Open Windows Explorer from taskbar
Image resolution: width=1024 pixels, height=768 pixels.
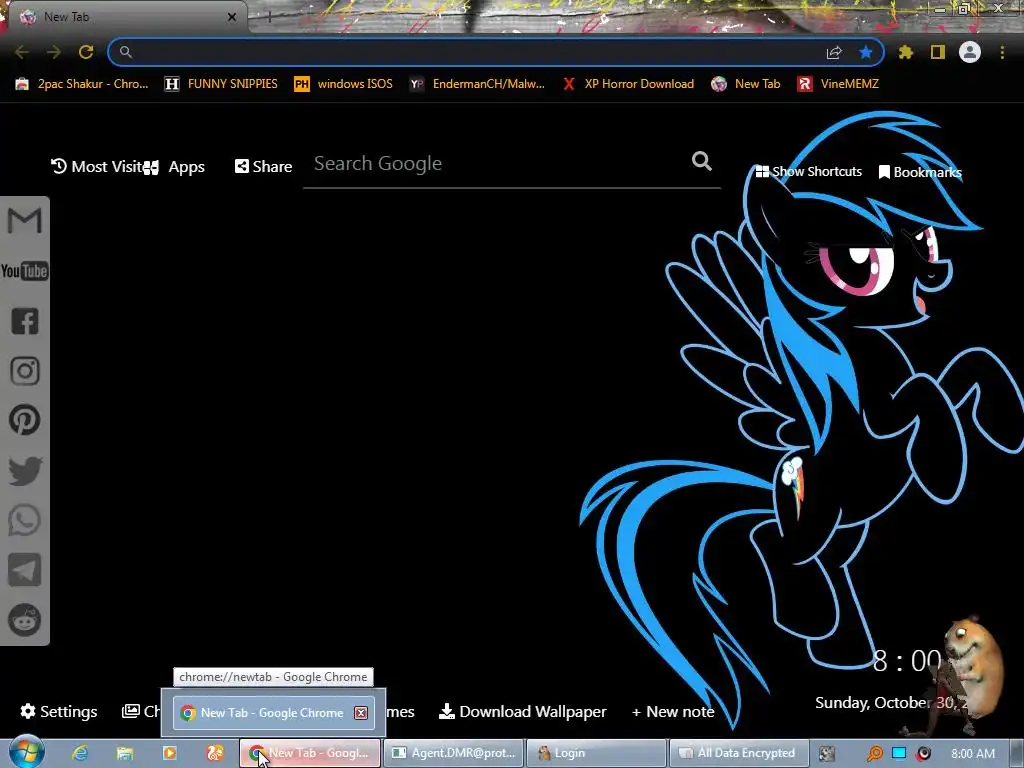(x=125, y=753)
